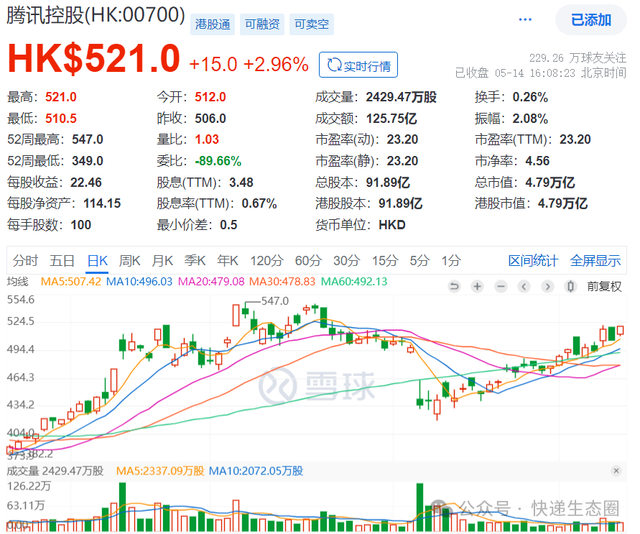Click the 货币单位 value HKD

click(x=392, y=225)
